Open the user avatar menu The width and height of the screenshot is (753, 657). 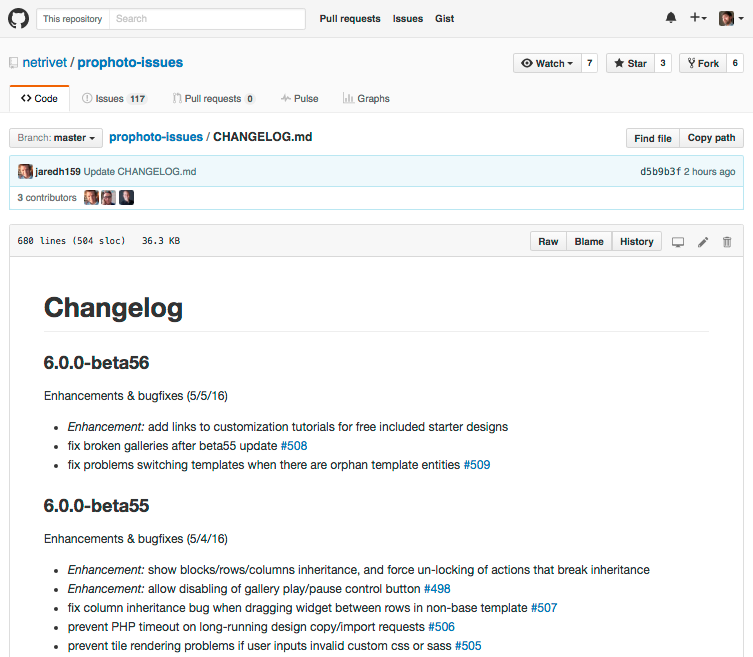coord(731,19)
